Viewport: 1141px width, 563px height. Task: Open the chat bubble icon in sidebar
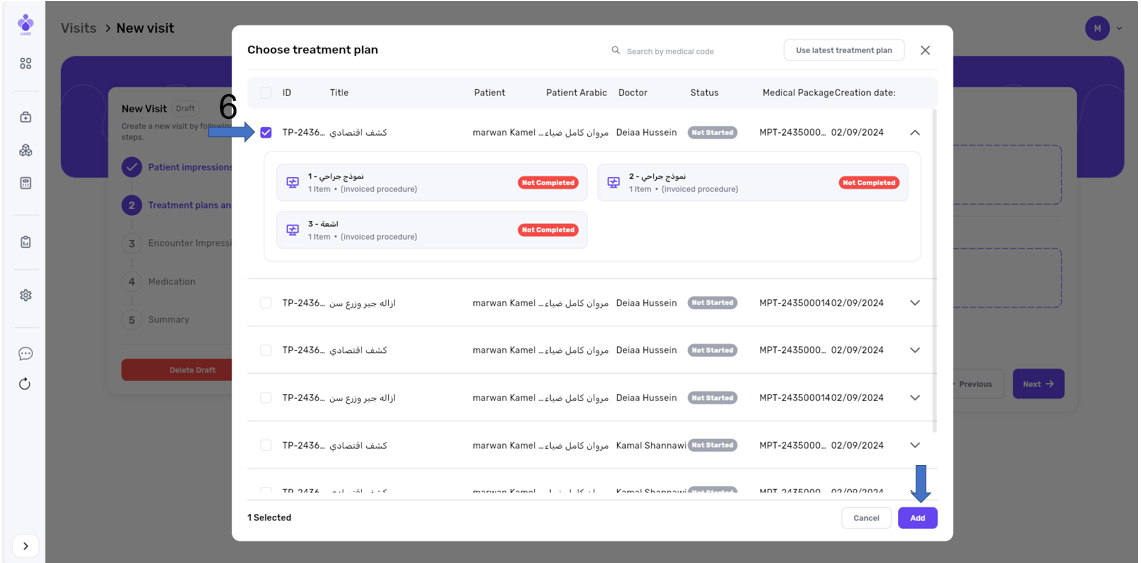[25, 353]
